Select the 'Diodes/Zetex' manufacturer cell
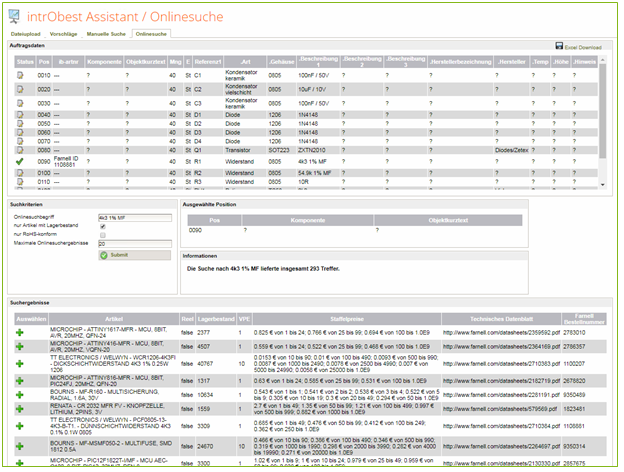The width and height of the screenshot is (624, 472). click(x=511, y=150)
